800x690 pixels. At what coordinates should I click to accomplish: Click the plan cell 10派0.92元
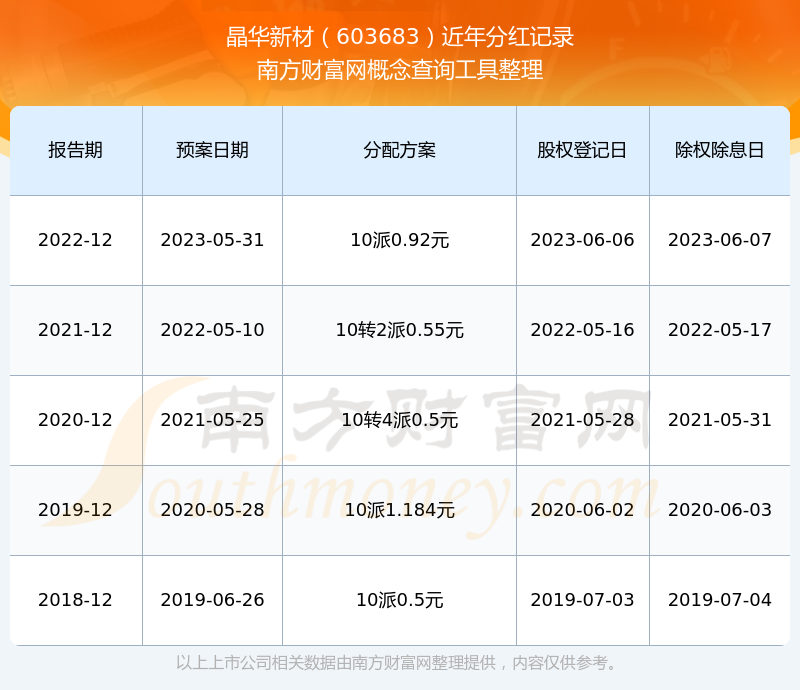[399, 240]
